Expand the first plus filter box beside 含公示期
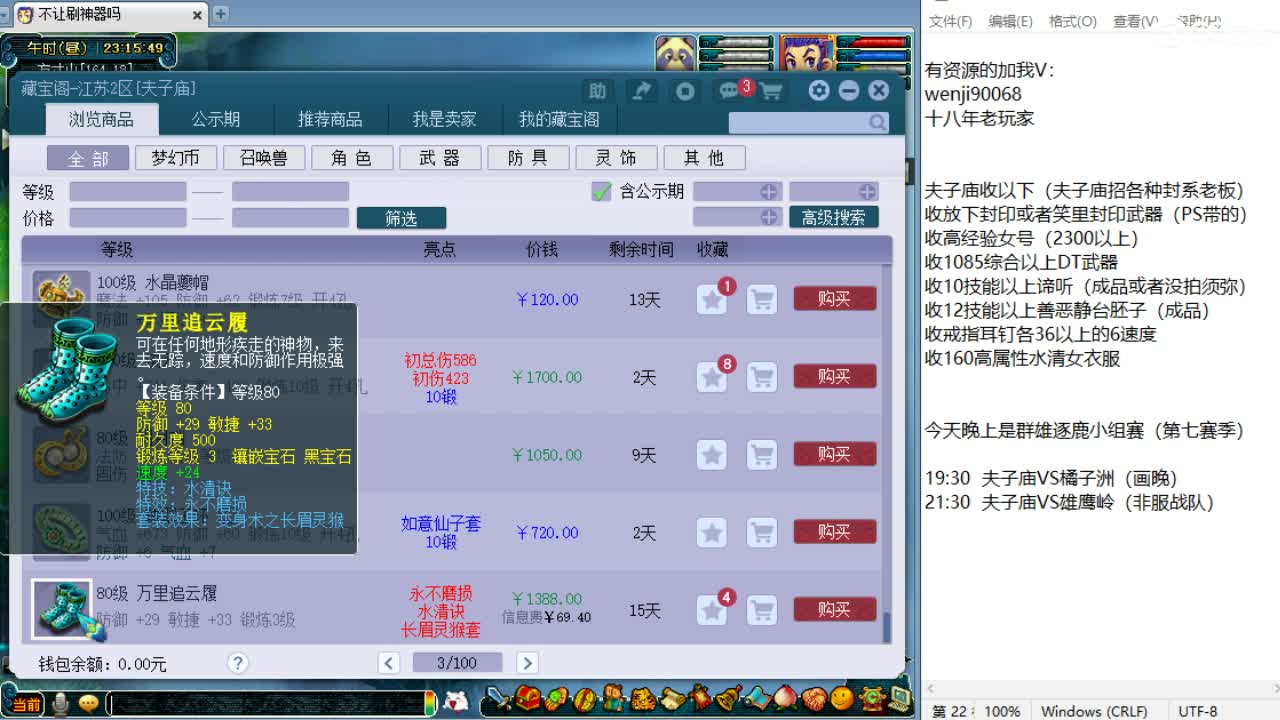The height and width of the screenshot is (720, 1280). [738, 191]
